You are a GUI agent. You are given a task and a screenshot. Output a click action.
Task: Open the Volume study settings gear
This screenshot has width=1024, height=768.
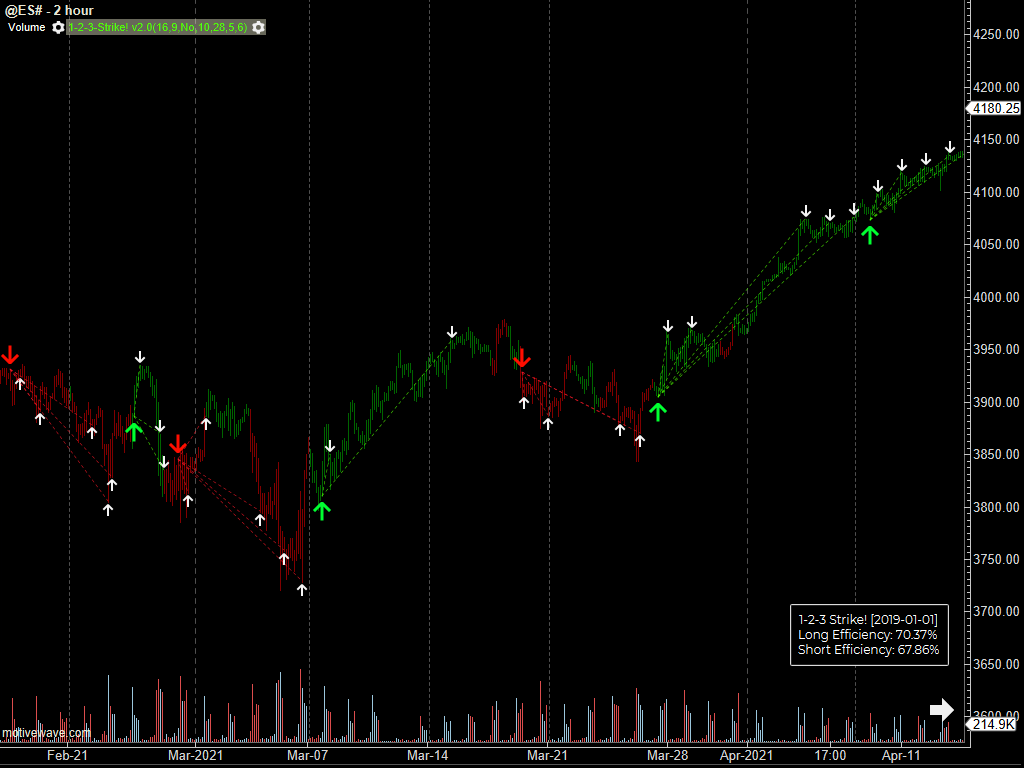click(x=58, y=27)
